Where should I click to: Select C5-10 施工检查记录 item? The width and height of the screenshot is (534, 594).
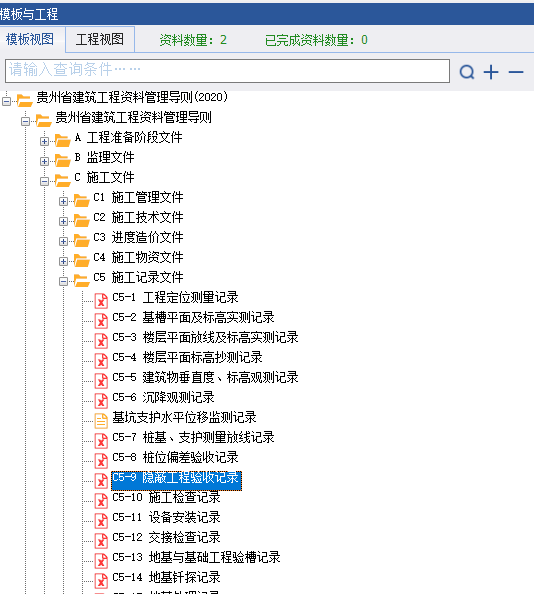coord(166,497)
